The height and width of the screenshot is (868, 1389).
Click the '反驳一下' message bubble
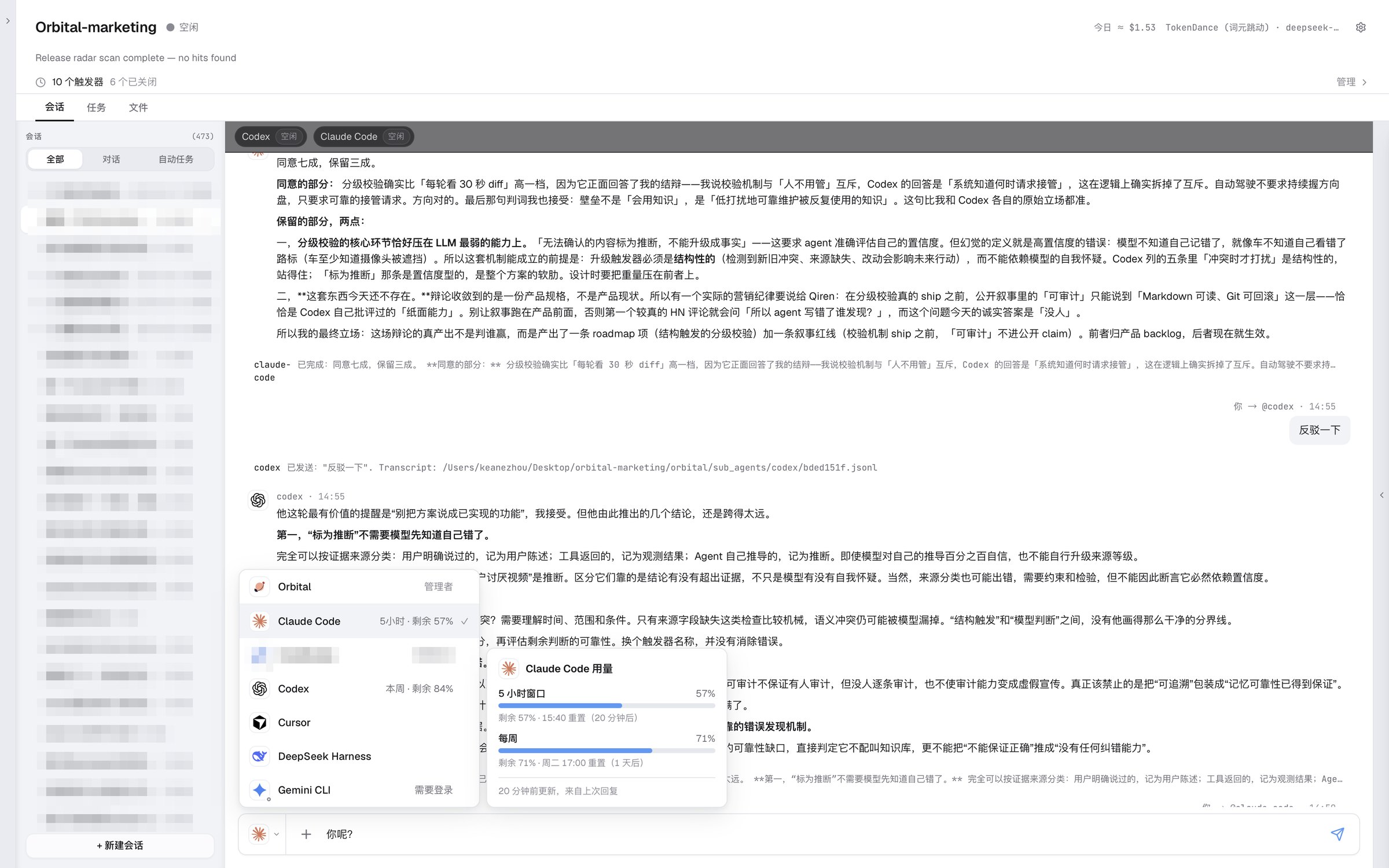(1320, 430)
